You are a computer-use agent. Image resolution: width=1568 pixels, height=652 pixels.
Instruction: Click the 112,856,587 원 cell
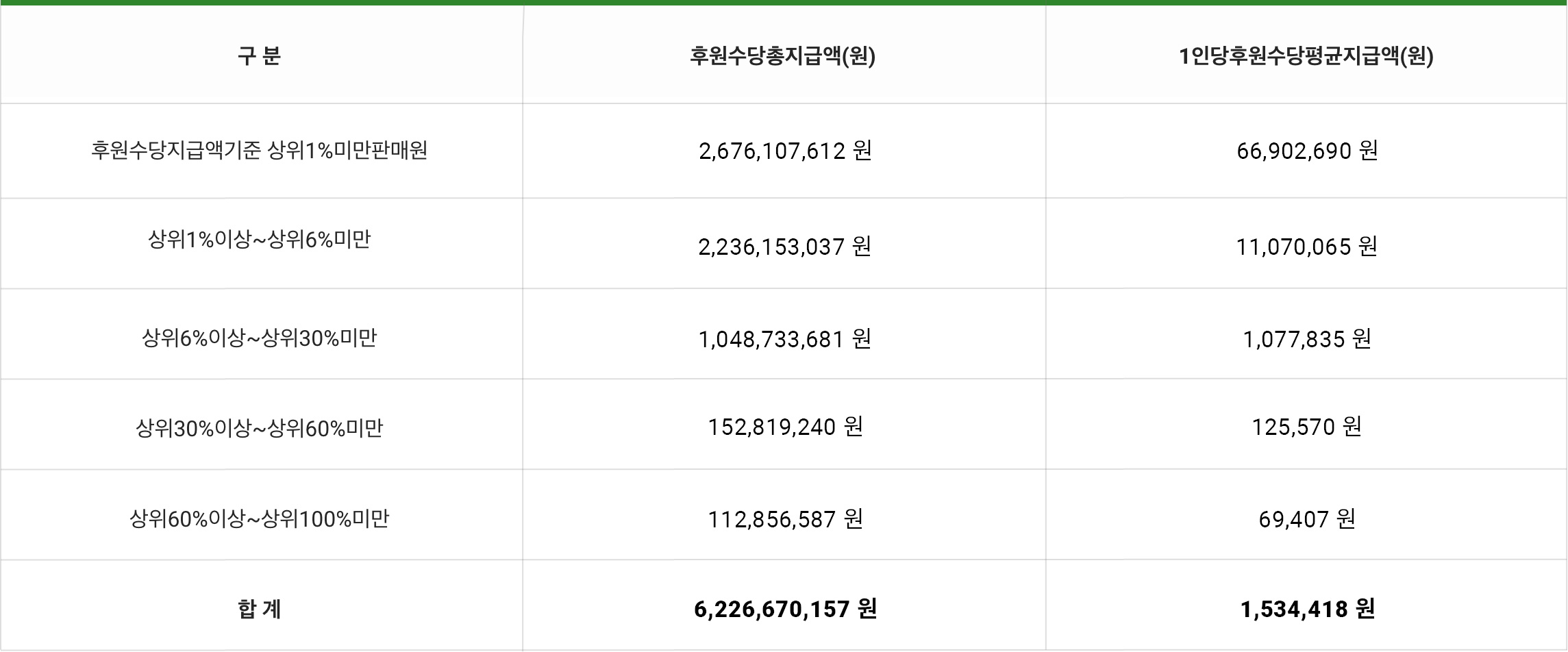(x=785, y=520)
